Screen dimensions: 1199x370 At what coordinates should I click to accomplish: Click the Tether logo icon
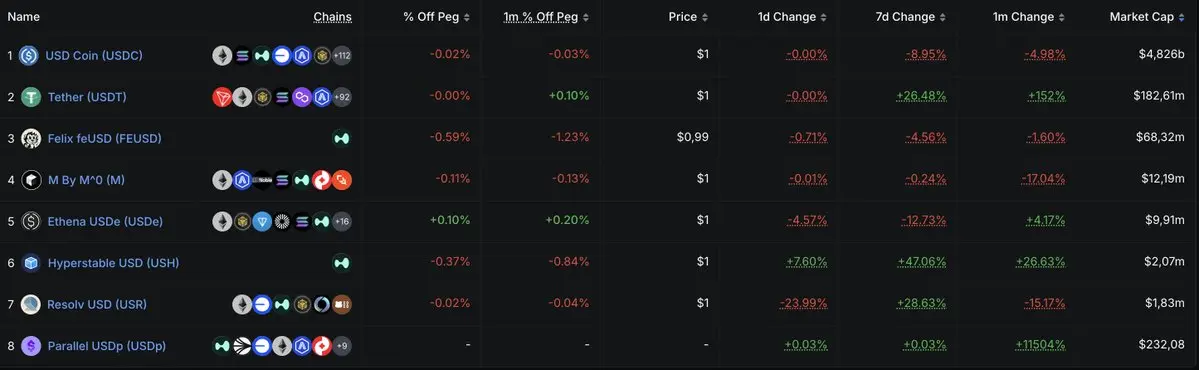point(31,97)
